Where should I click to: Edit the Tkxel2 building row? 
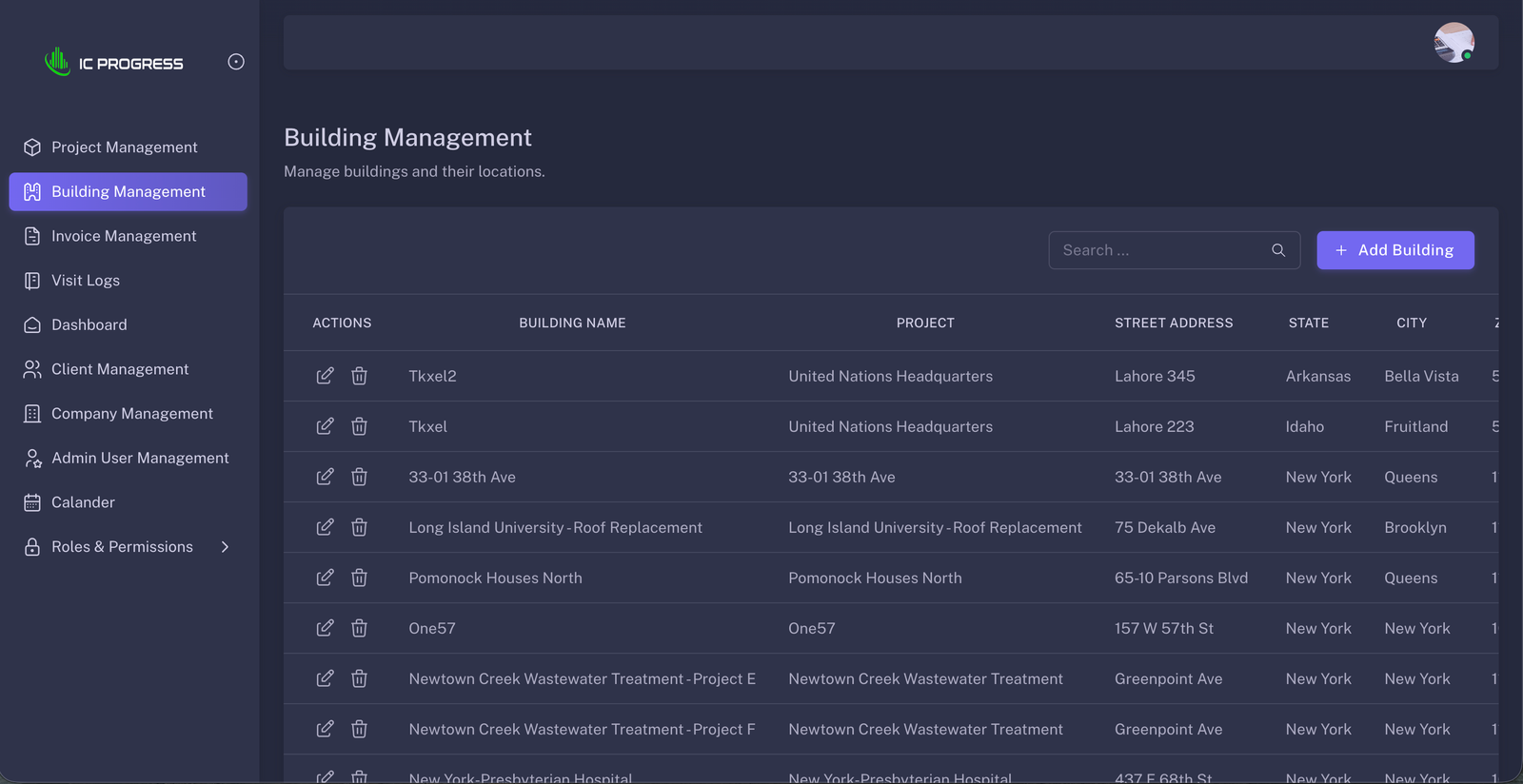(x=325, y=376)
